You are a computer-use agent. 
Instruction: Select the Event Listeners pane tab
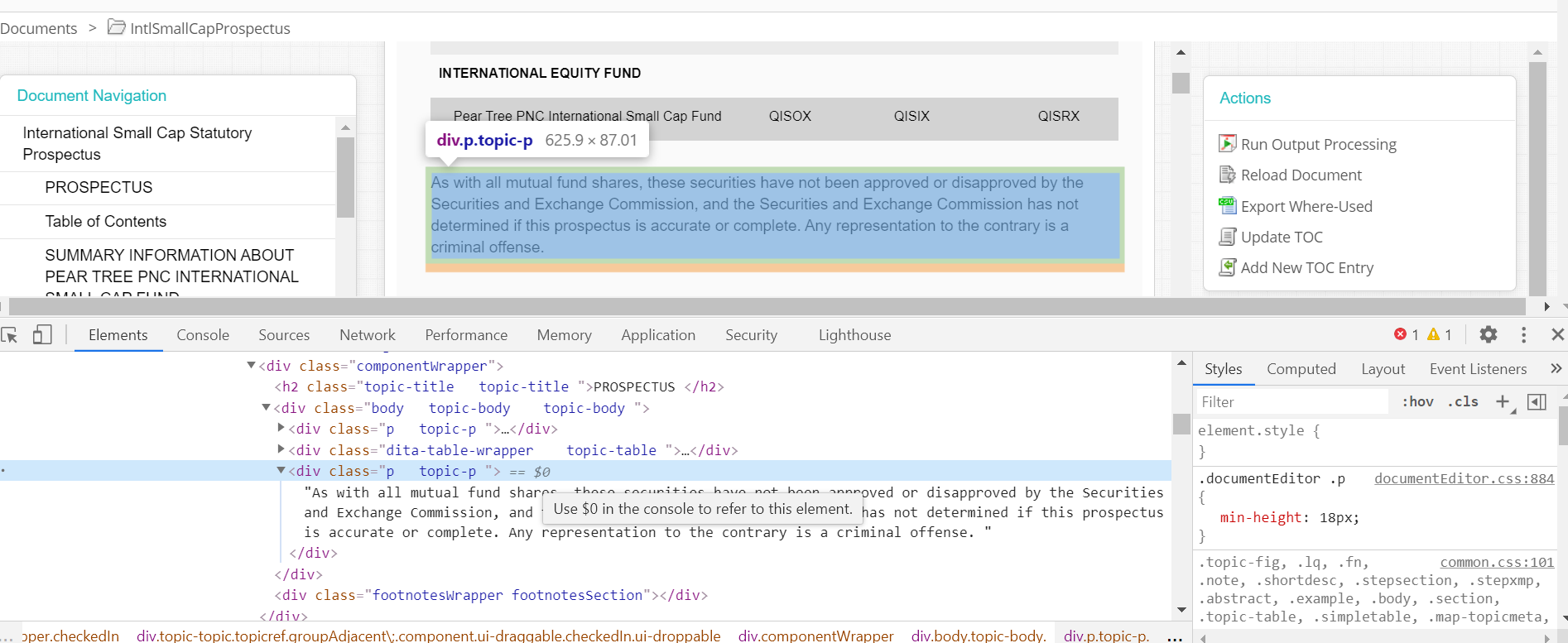1478,369
